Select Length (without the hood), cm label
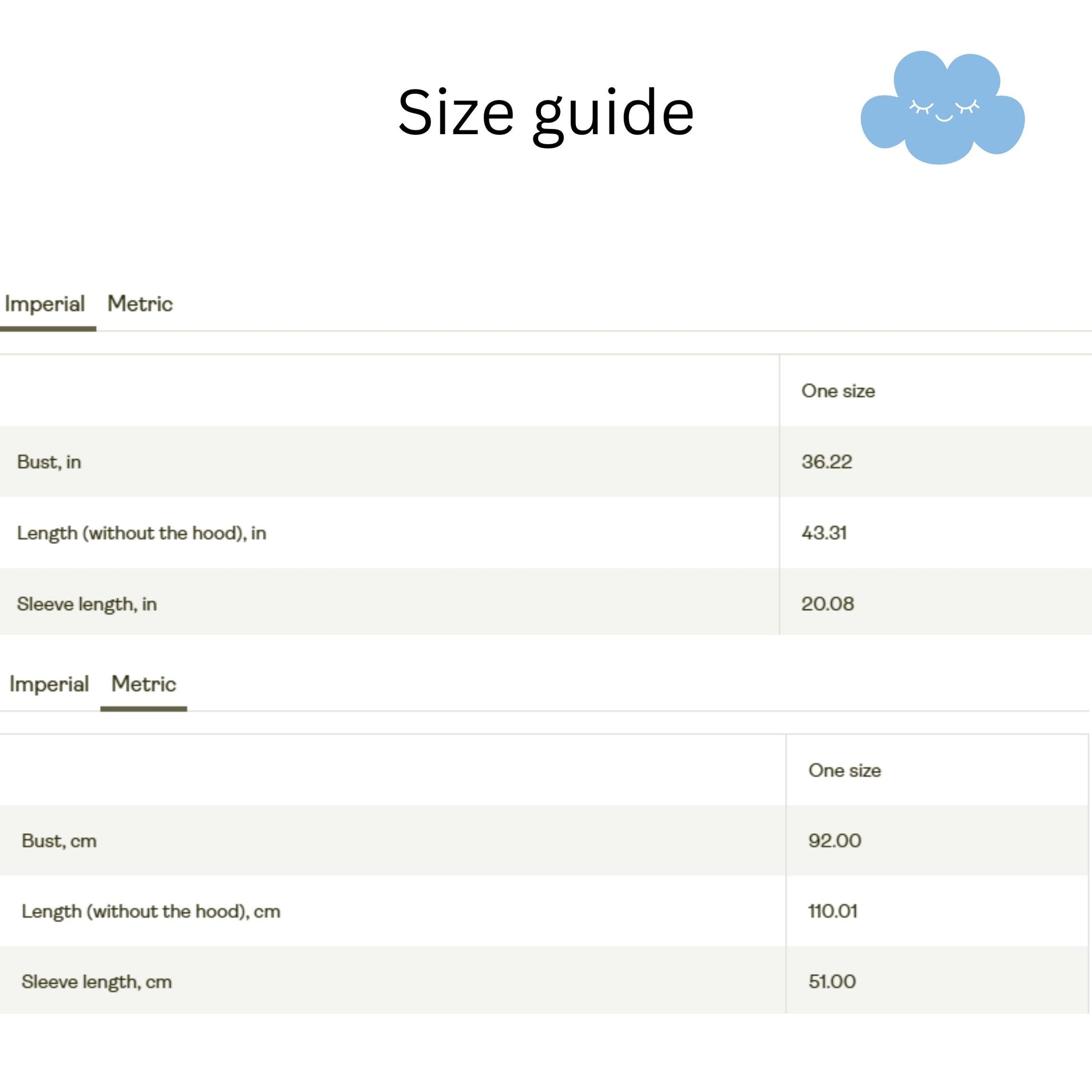The height and width of the screenshot is (1092, 1092). coord(151,912)
